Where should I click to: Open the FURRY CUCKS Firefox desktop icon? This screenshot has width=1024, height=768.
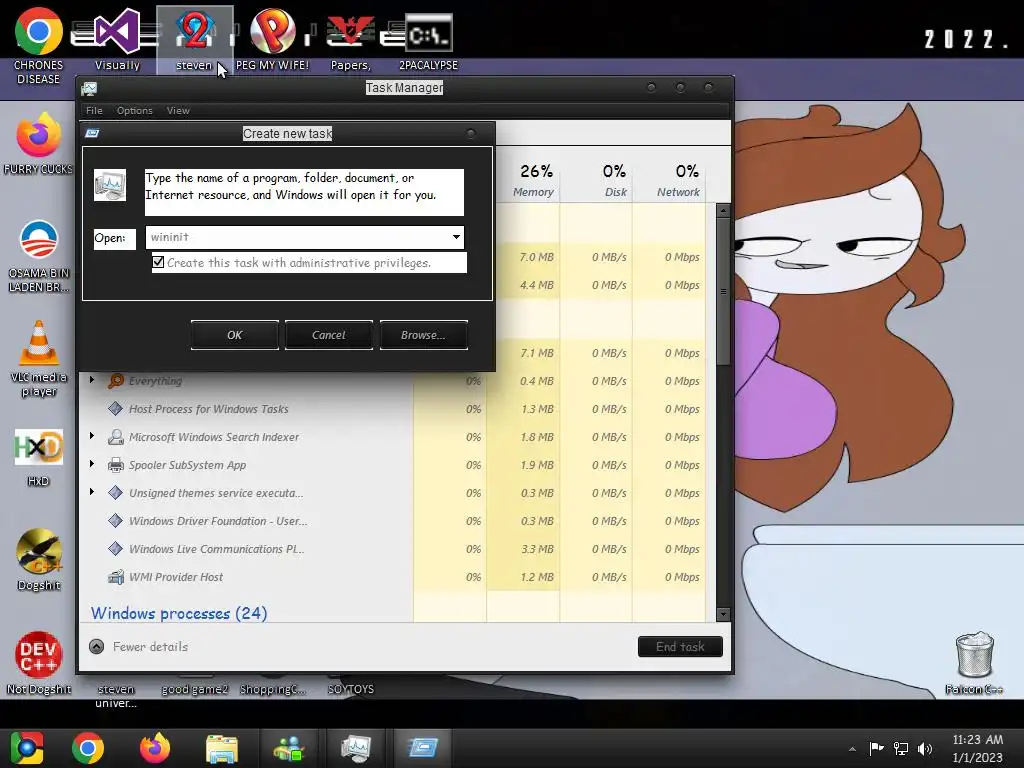point(39,144)
